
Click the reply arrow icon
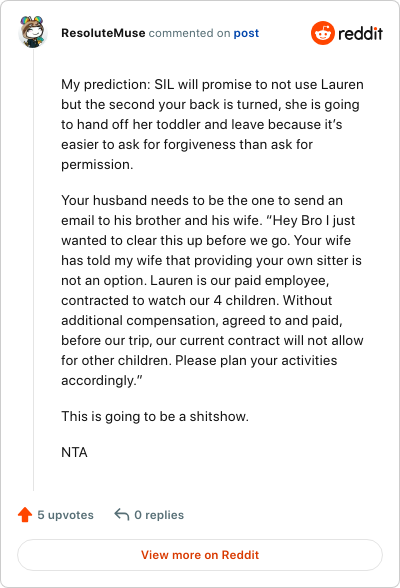pyautogui.click(x=122, y=514)
